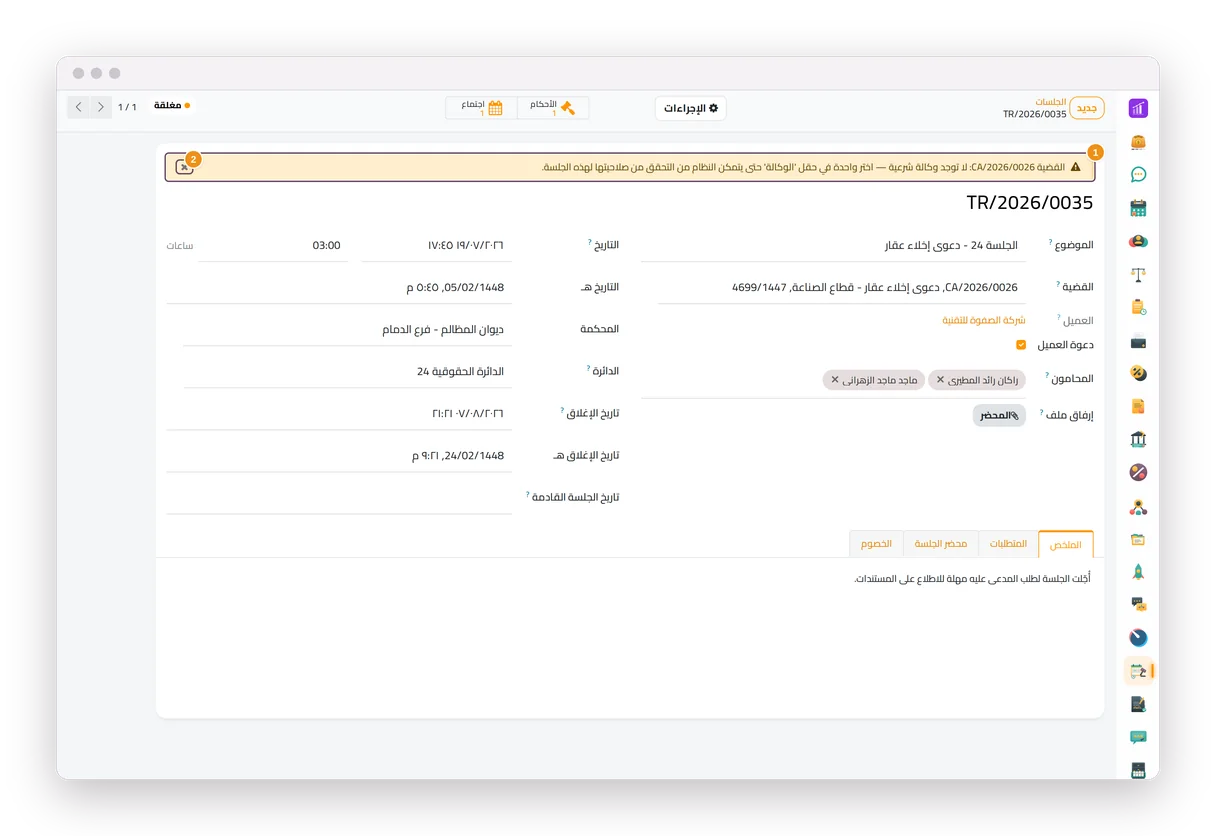Open the calculator icon at sidebar bottom

(x=1138, y=770)
